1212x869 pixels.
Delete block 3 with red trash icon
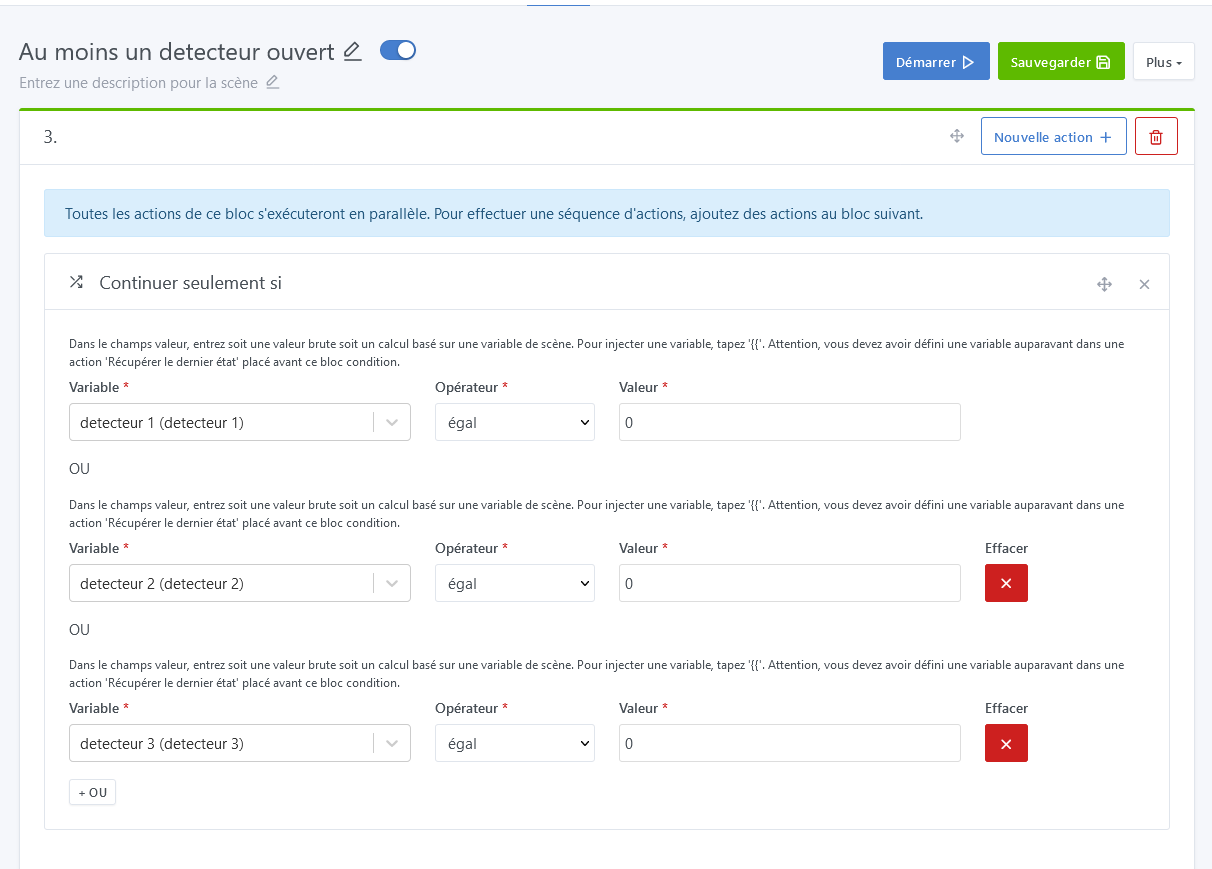1156,136
